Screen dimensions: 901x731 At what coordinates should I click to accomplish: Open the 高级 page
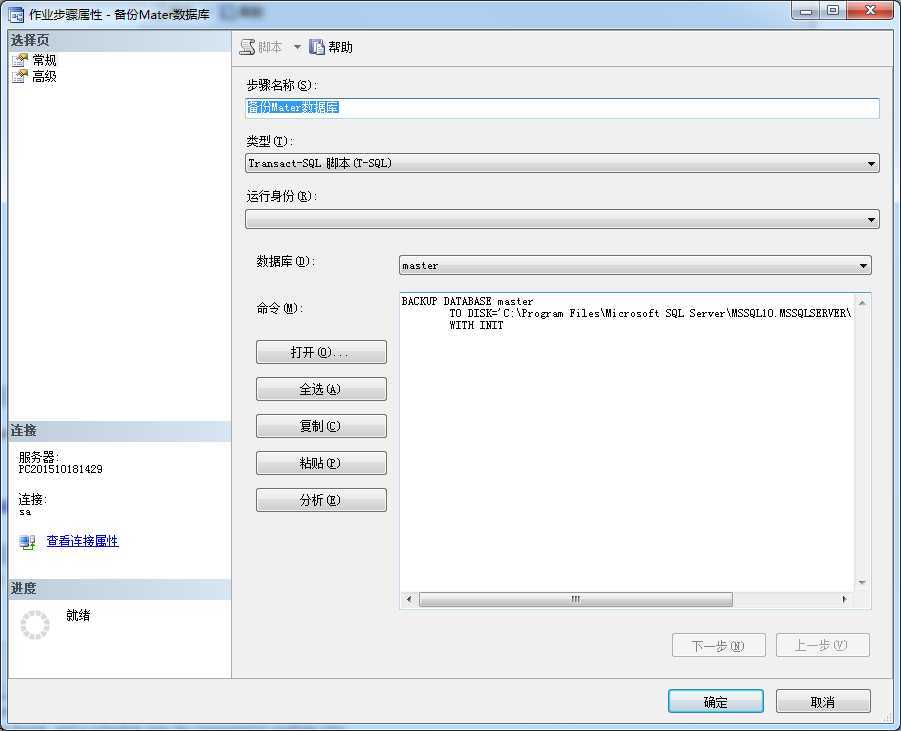[44, 76]
